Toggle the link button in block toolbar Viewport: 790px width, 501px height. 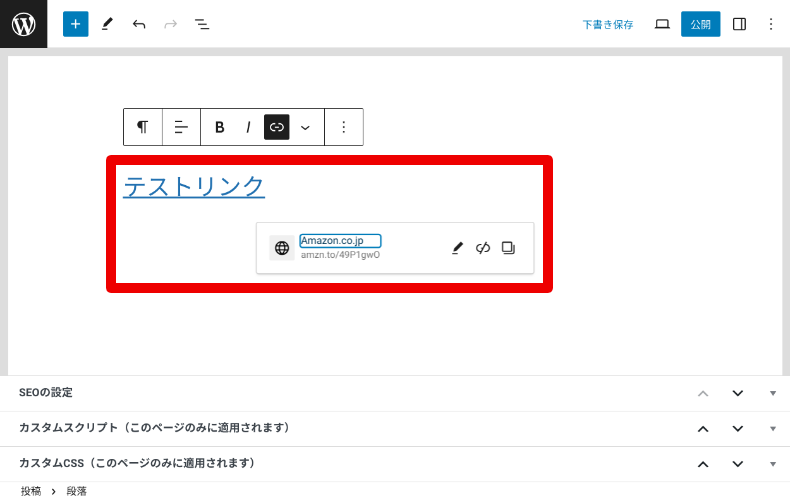click(277, 127)
